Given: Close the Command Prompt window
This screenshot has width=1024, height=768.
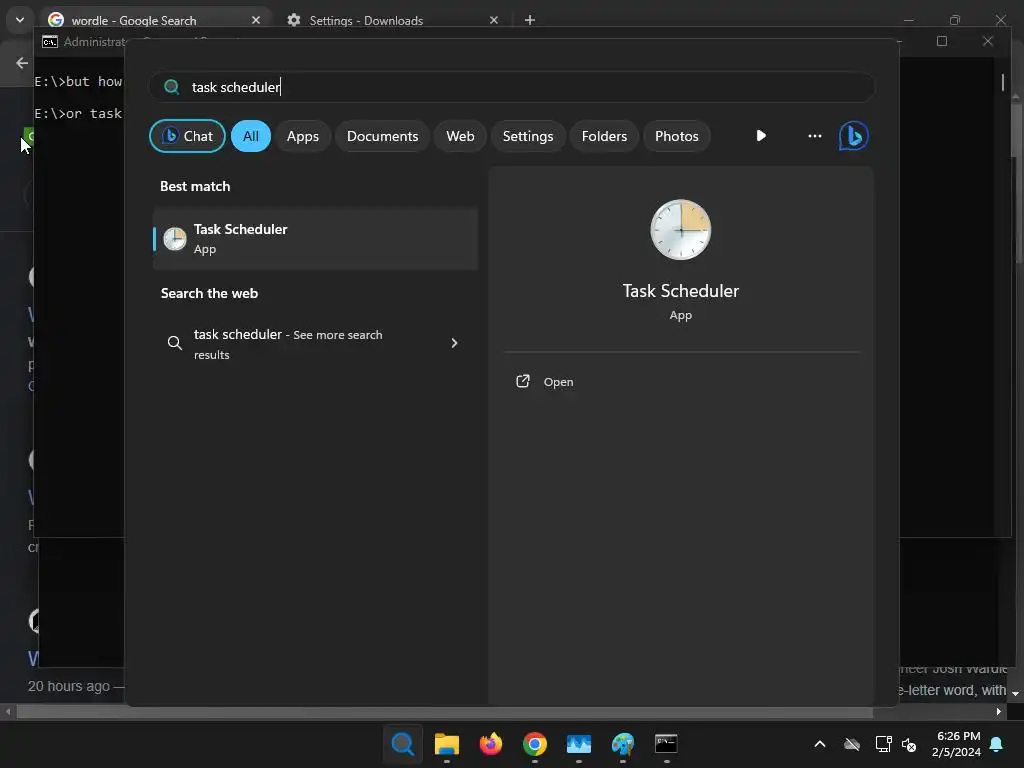Looking at the screenshot, I should 988,41.
